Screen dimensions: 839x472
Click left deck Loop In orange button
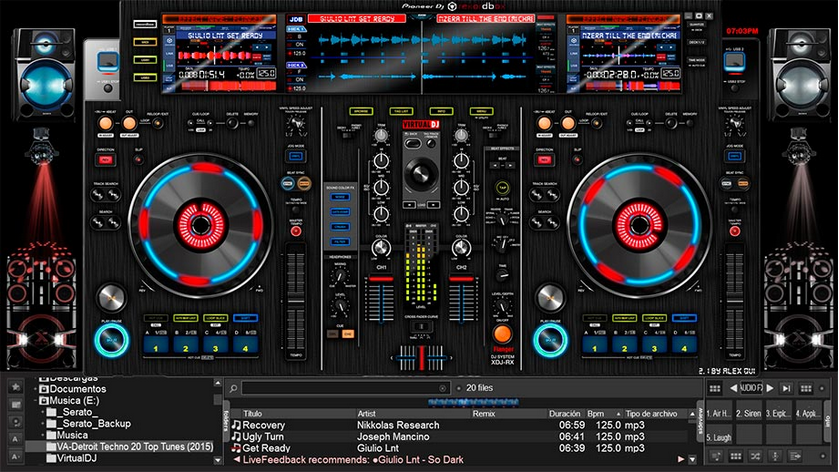pyautogui.click(x=105, y=124)
